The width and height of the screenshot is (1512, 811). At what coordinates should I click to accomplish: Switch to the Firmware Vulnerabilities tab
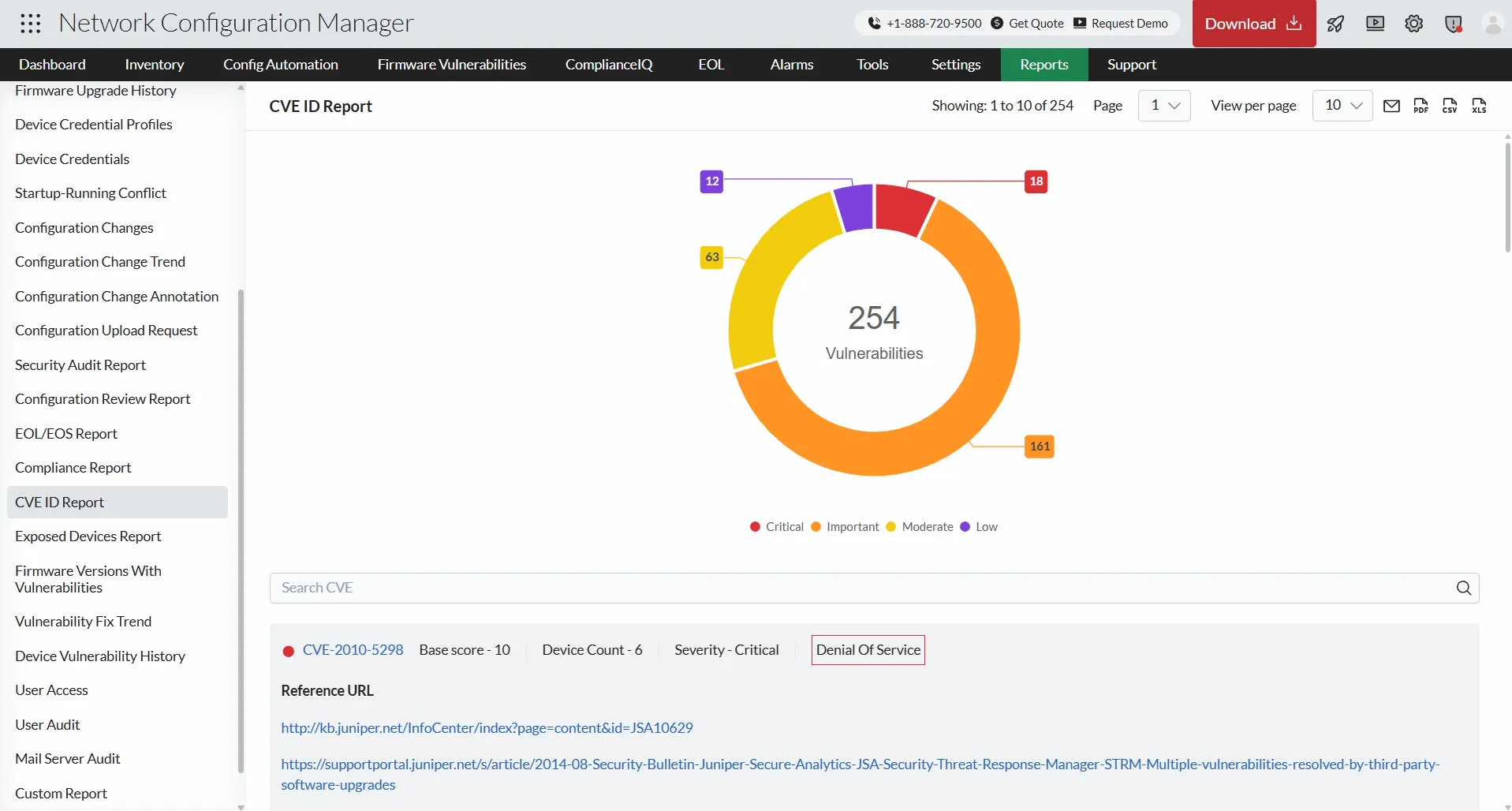451,65
